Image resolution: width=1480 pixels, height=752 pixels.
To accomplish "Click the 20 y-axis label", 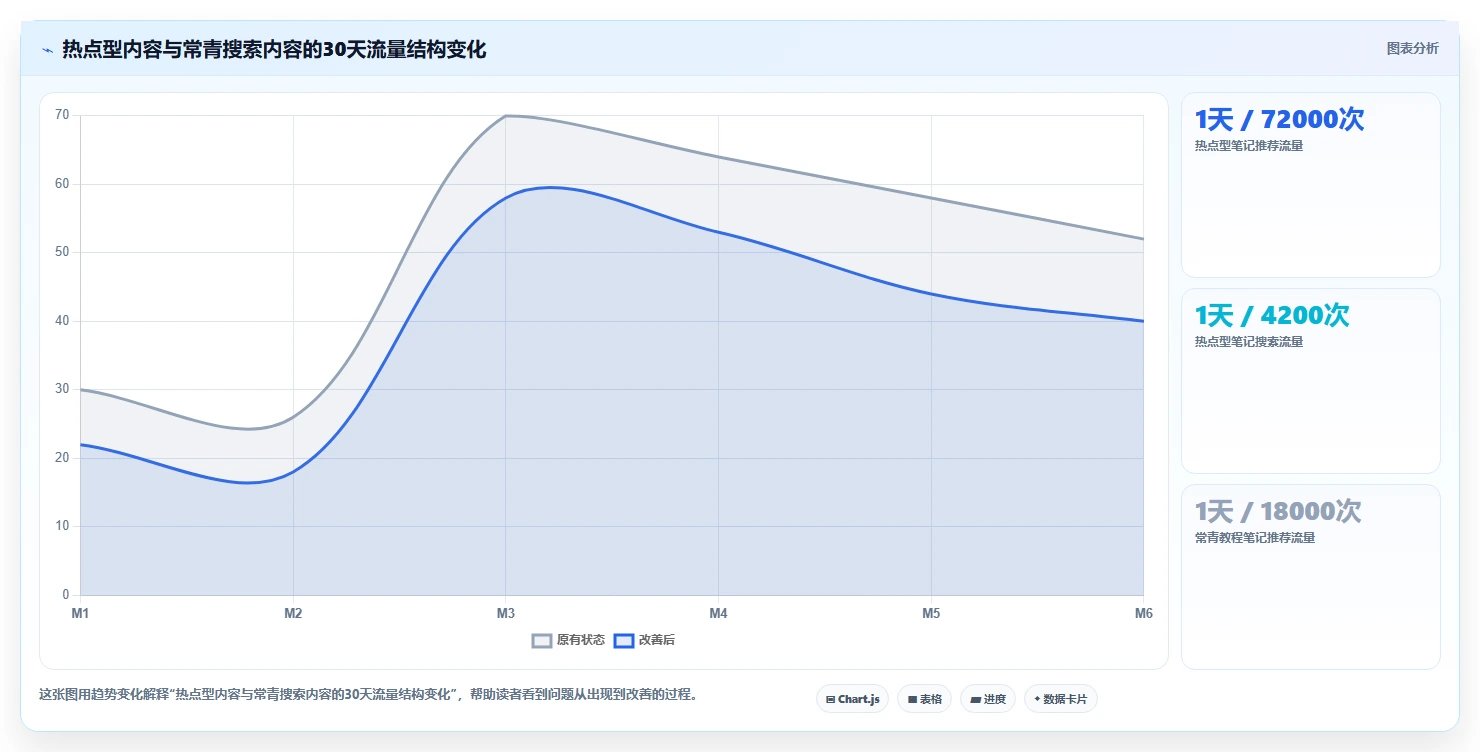I will click(x=62, y=458).
